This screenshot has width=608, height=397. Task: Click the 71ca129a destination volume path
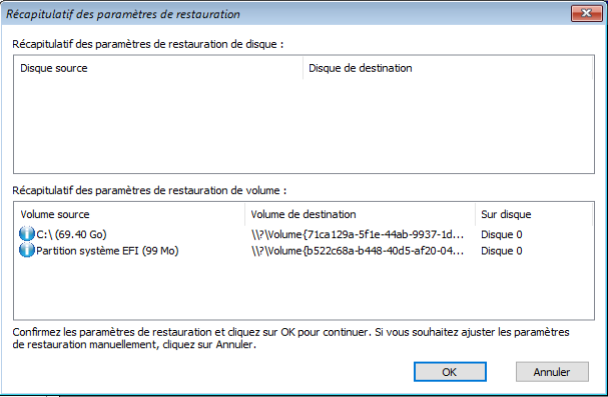click(357, 234)
